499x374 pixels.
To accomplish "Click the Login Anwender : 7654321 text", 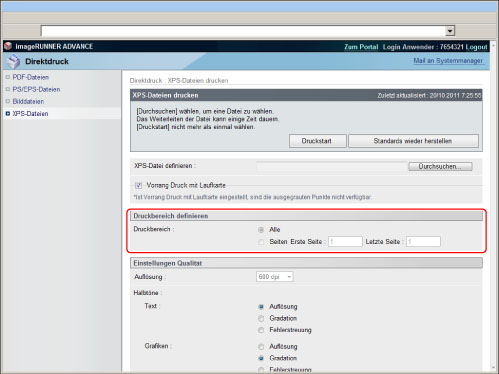I will [x=423, y=47].
